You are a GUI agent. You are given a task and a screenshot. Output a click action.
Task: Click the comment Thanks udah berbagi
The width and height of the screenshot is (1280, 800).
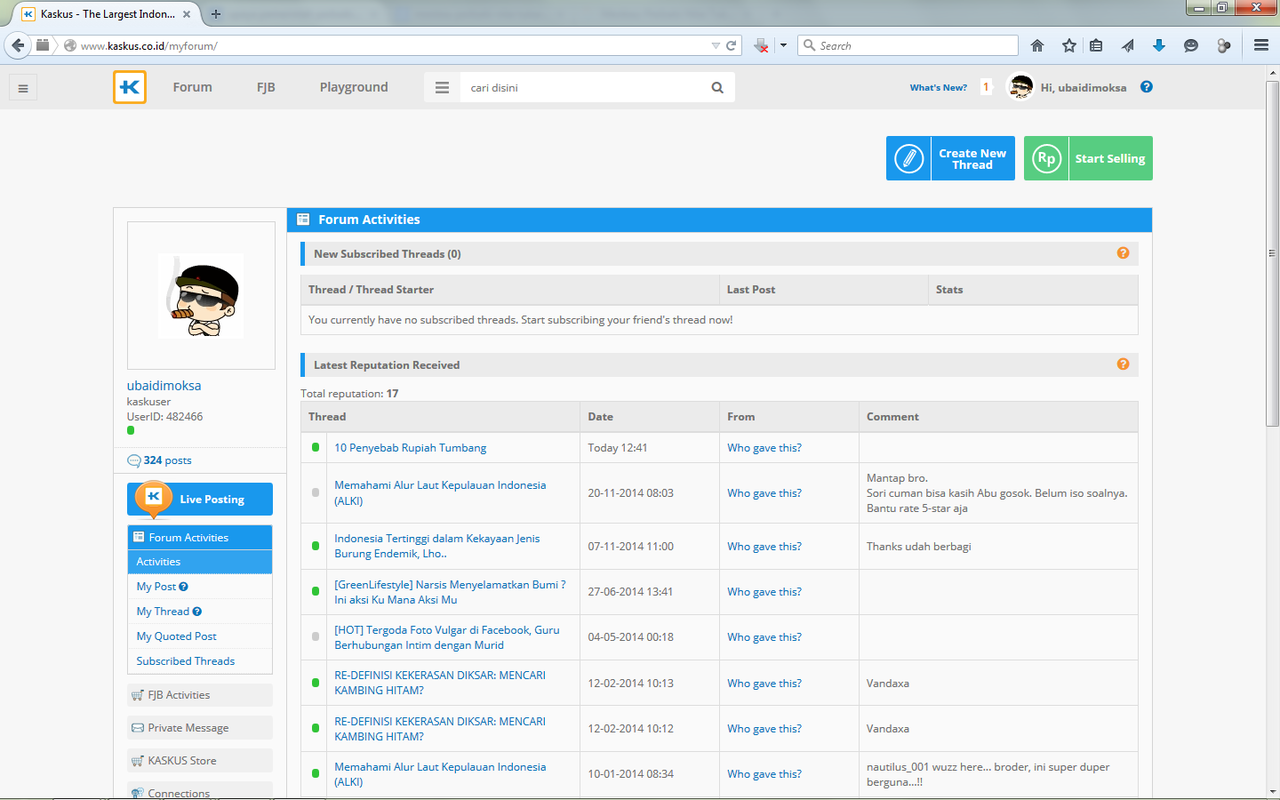pos(919,546)
